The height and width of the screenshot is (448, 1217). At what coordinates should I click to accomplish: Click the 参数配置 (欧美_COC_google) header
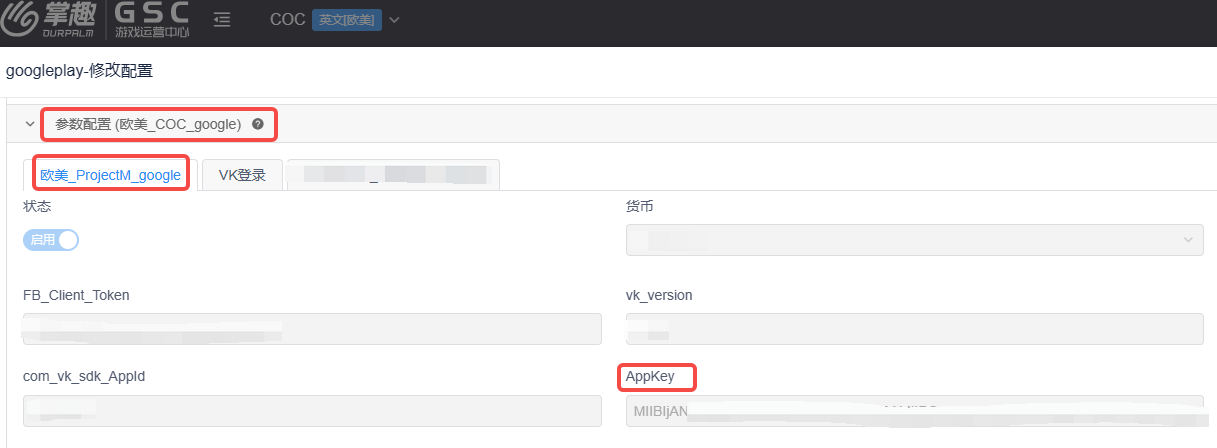(x=148, y=124)
